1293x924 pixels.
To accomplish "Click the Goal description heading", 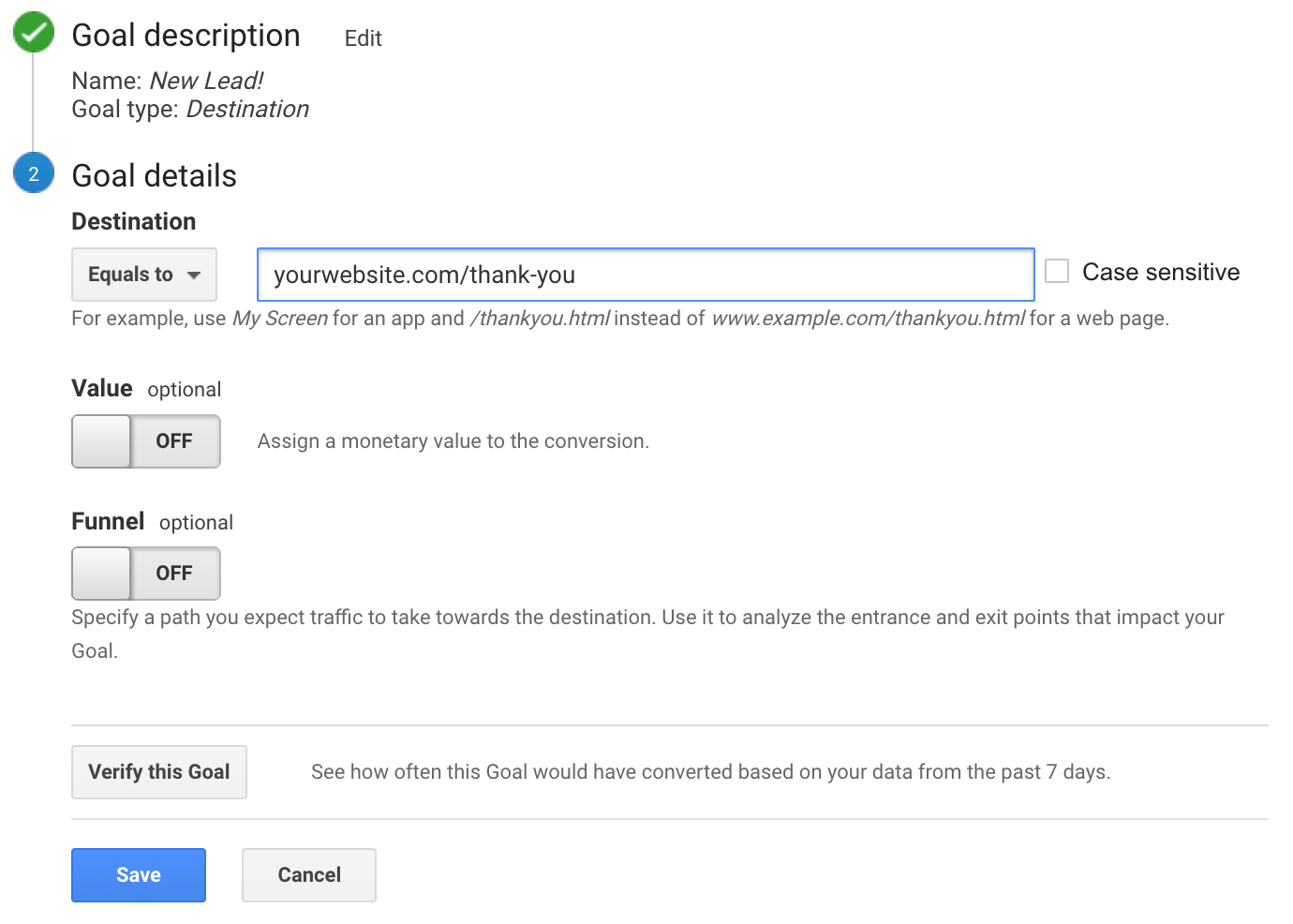I will pos(186,36).
